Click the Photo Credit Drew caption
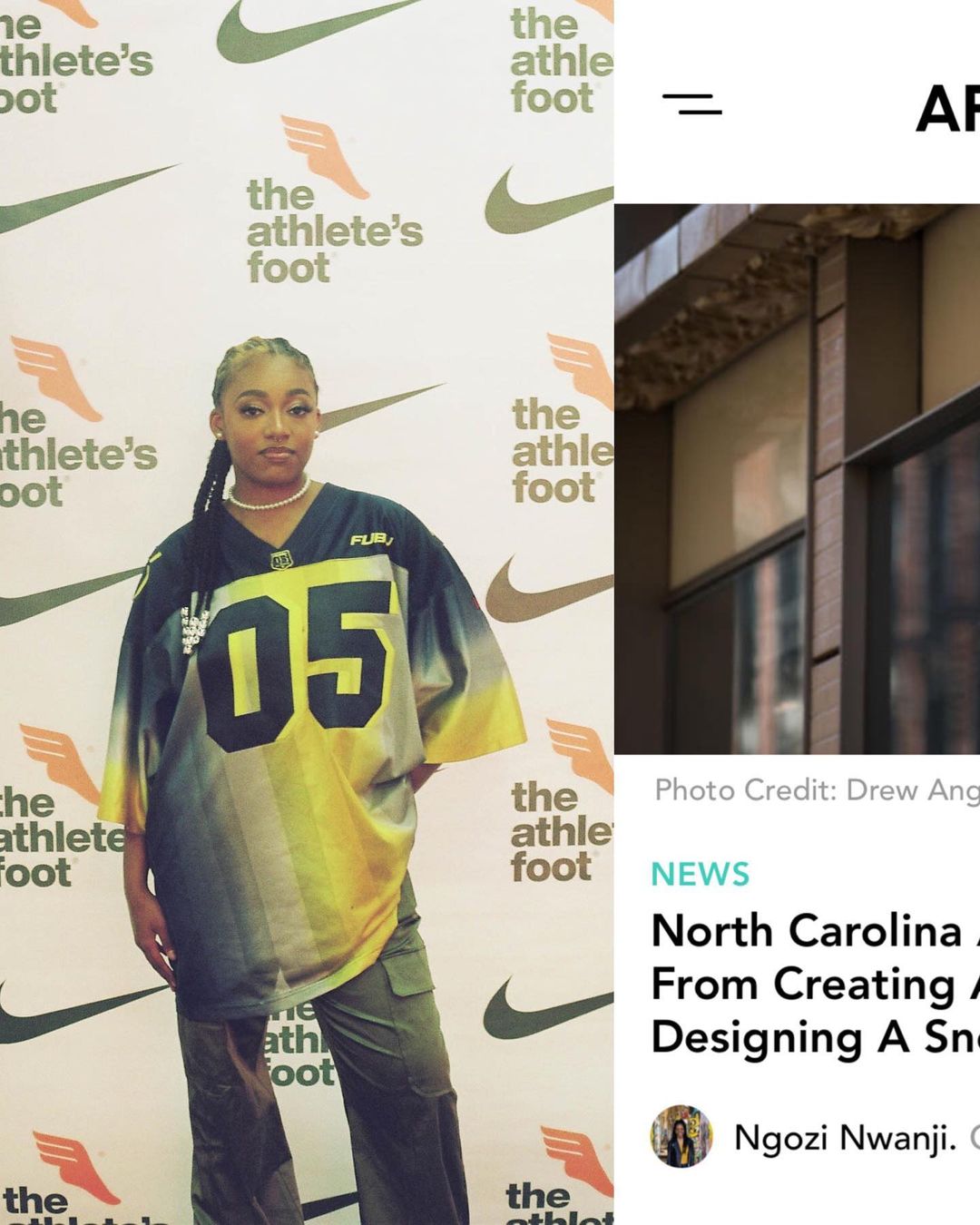The height and width of the screenshot is (1225, 980). click(817, 790)
